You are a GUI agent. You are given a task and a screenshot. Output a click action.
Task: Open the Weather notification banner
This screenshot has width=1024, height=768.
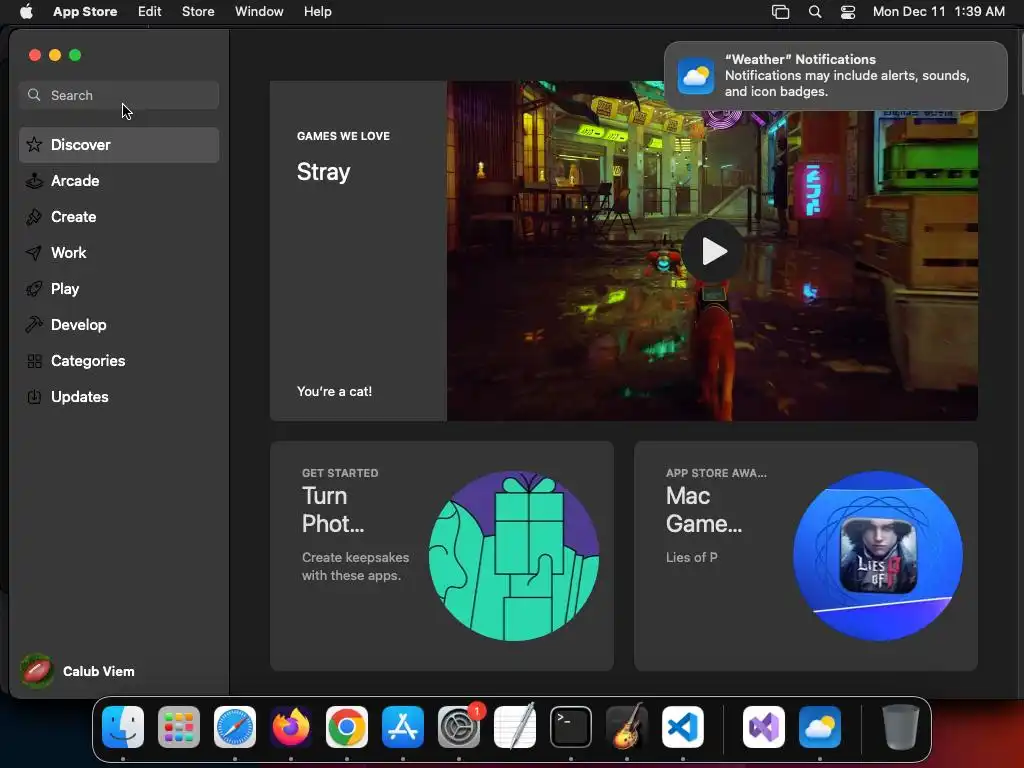[x=836, y=76]
